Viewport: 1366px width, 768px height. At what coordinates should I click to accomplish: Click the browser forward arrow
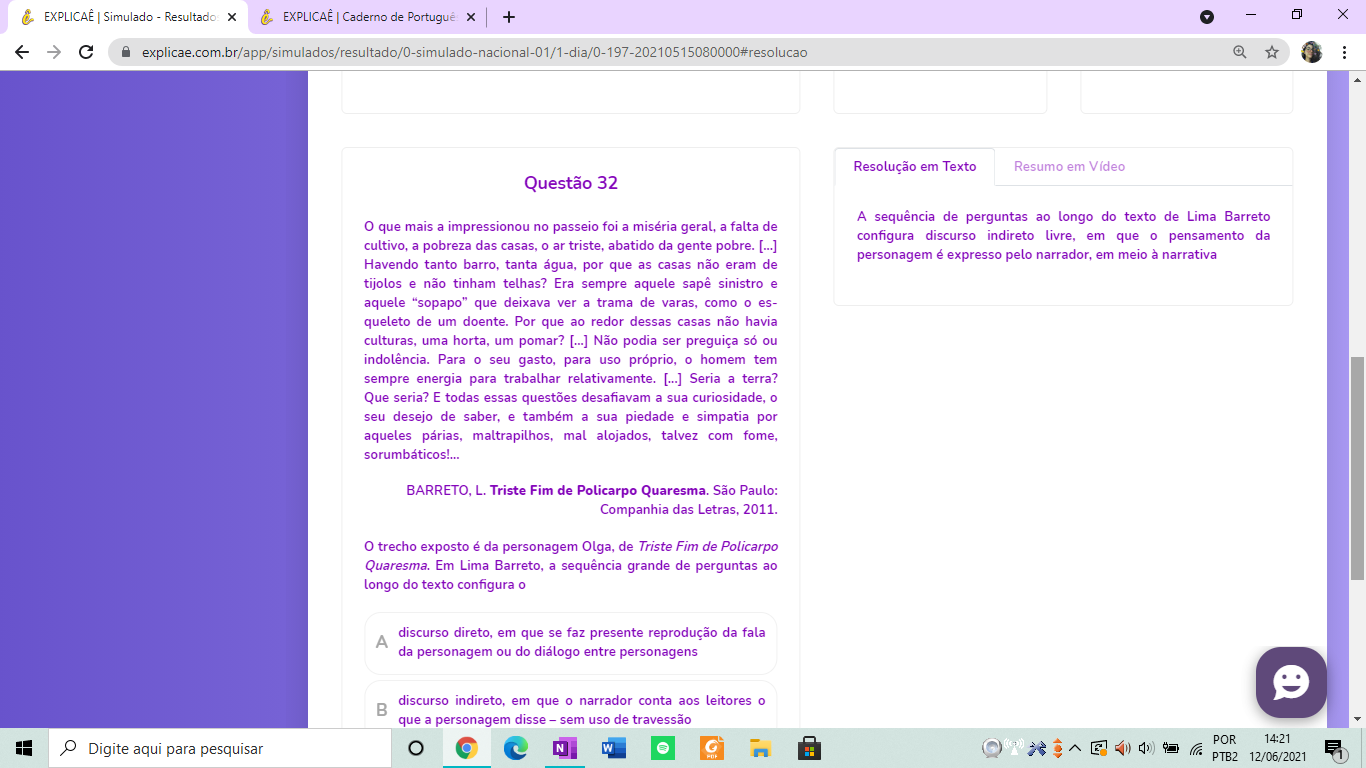coord(54,52)
